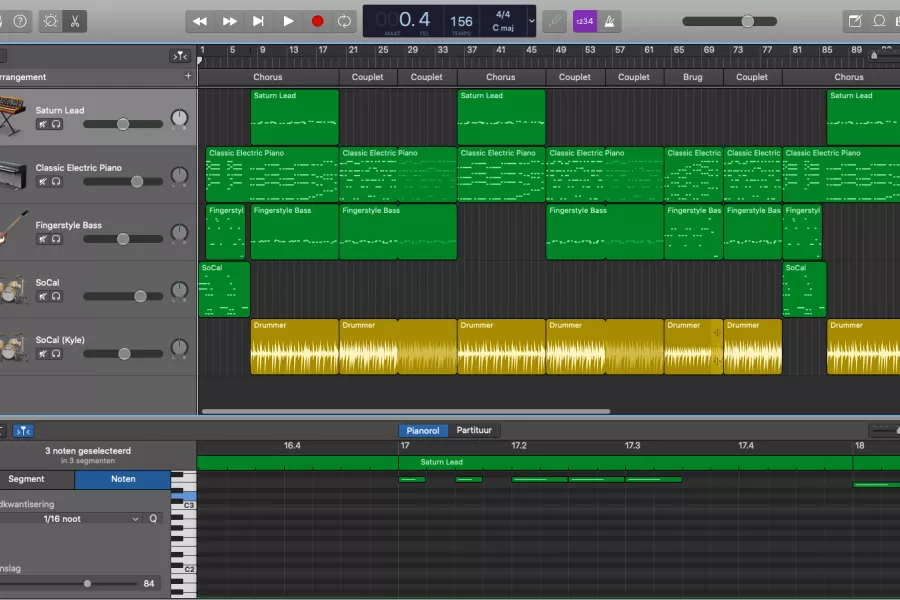Toggle the purple count-in 1234 button
This screenshot has height=600, width=900.
(x=585, y=21)
